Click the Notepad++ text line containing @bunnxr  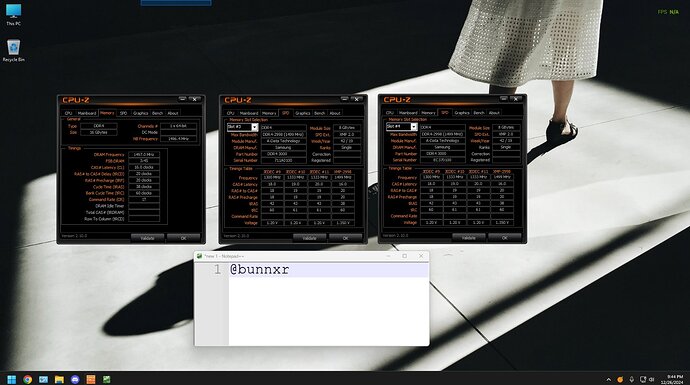(x=328, y=270)
